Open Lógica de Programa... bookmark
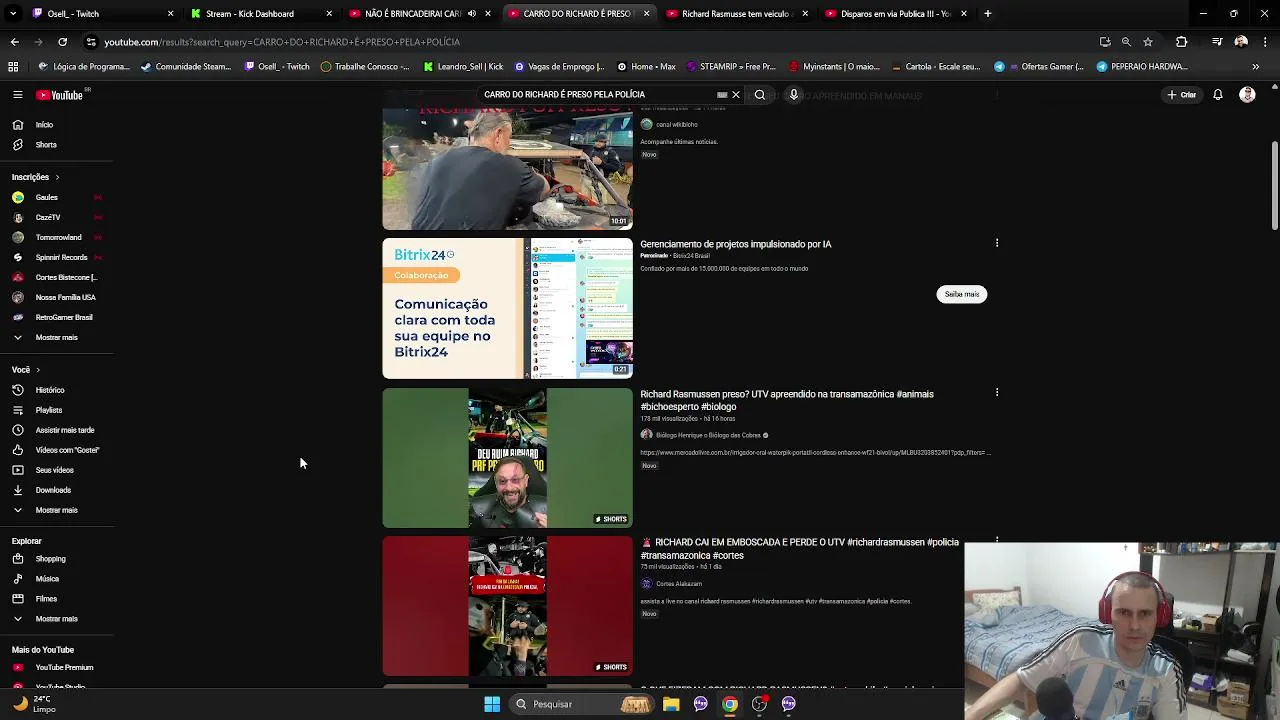The image size is (1280, 720). (x=85, y=67)
